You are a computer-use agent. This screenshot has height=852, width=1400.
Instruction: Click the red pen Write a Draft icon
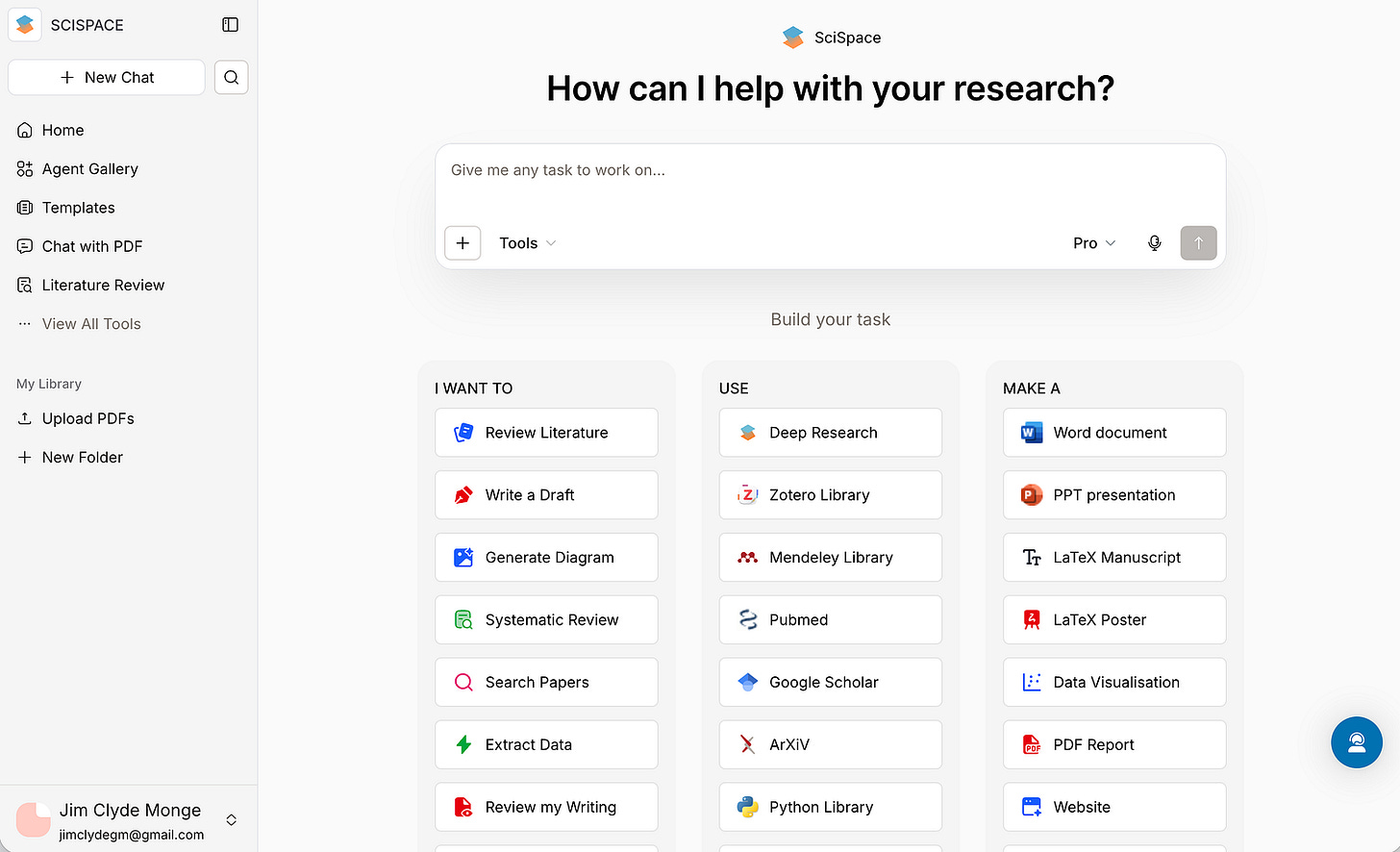tap(463, 495)
